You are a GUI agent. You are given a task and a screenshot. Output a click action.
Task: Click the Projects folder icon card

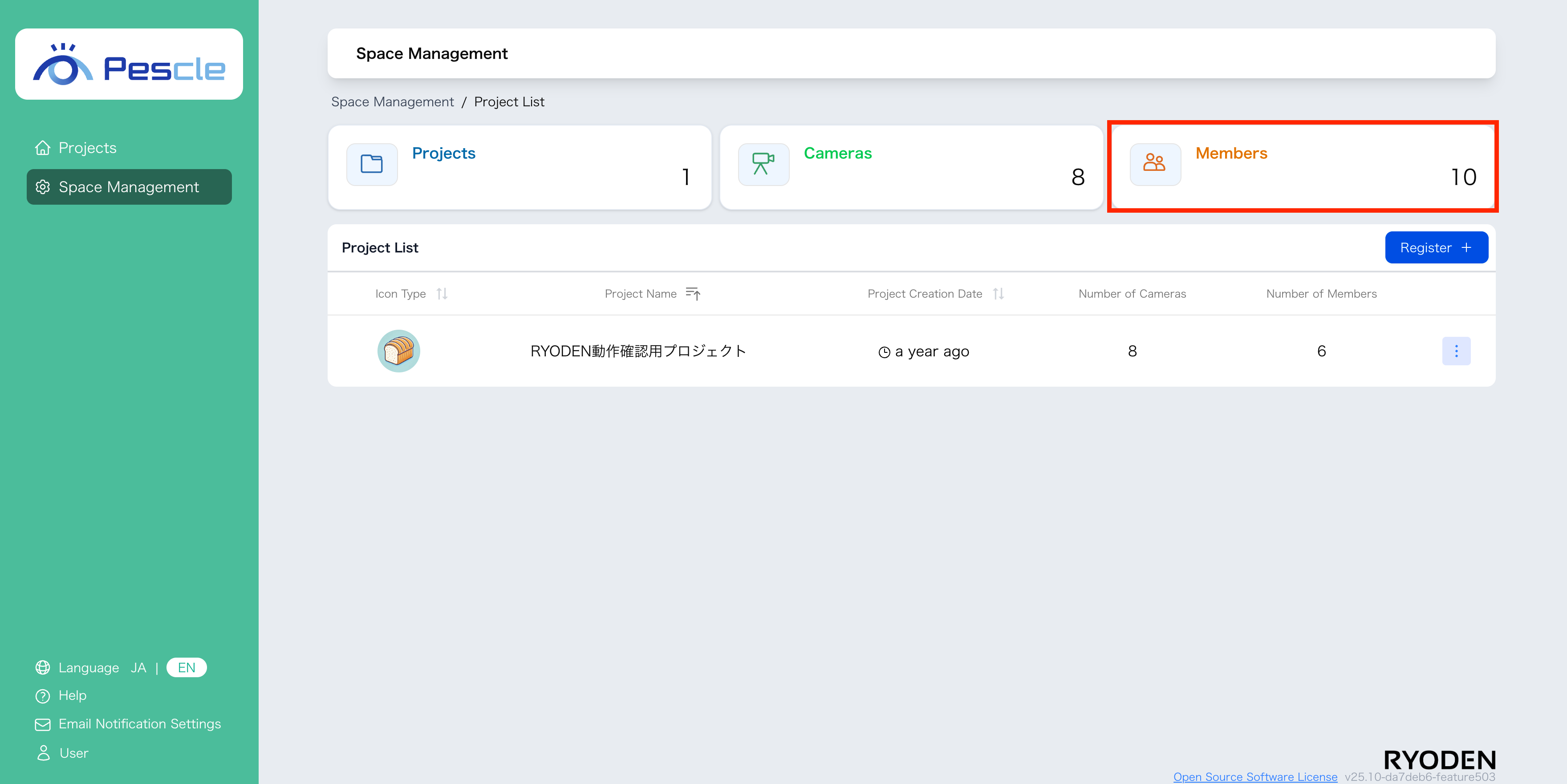pyautogui.click(x=372, y=164)
